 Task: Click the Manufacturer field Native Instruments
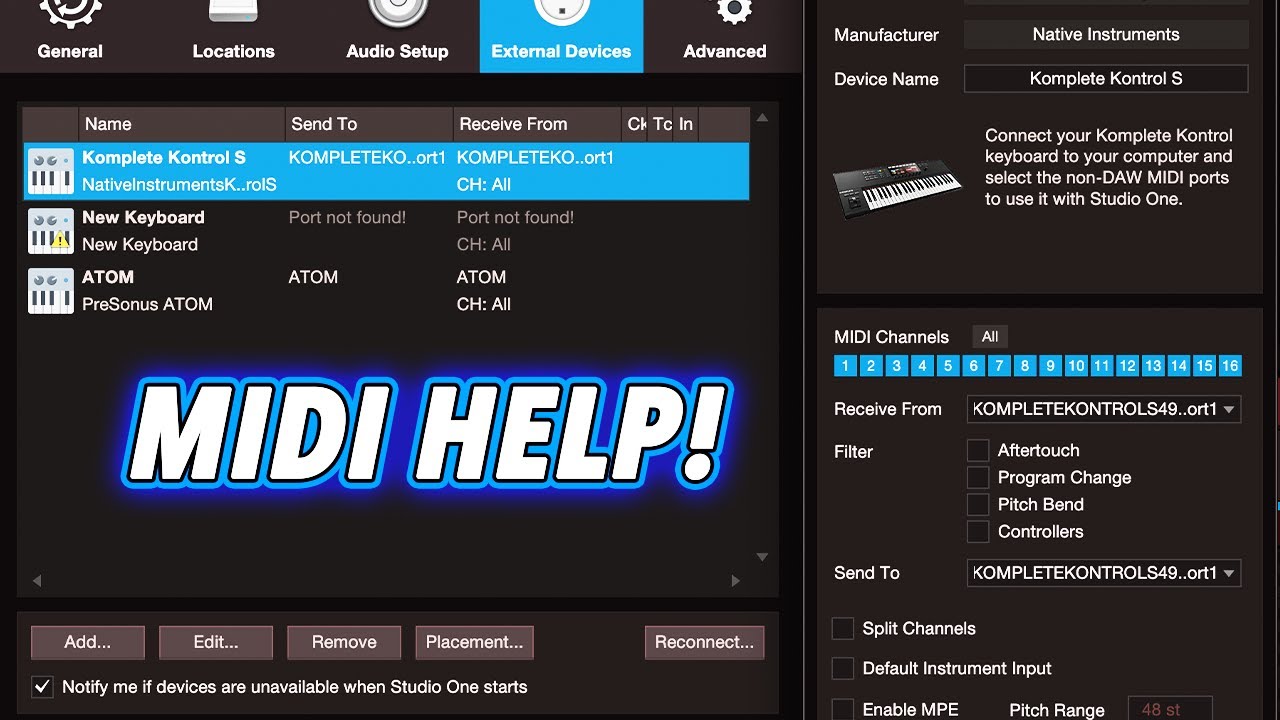[x=1106, y=34]
